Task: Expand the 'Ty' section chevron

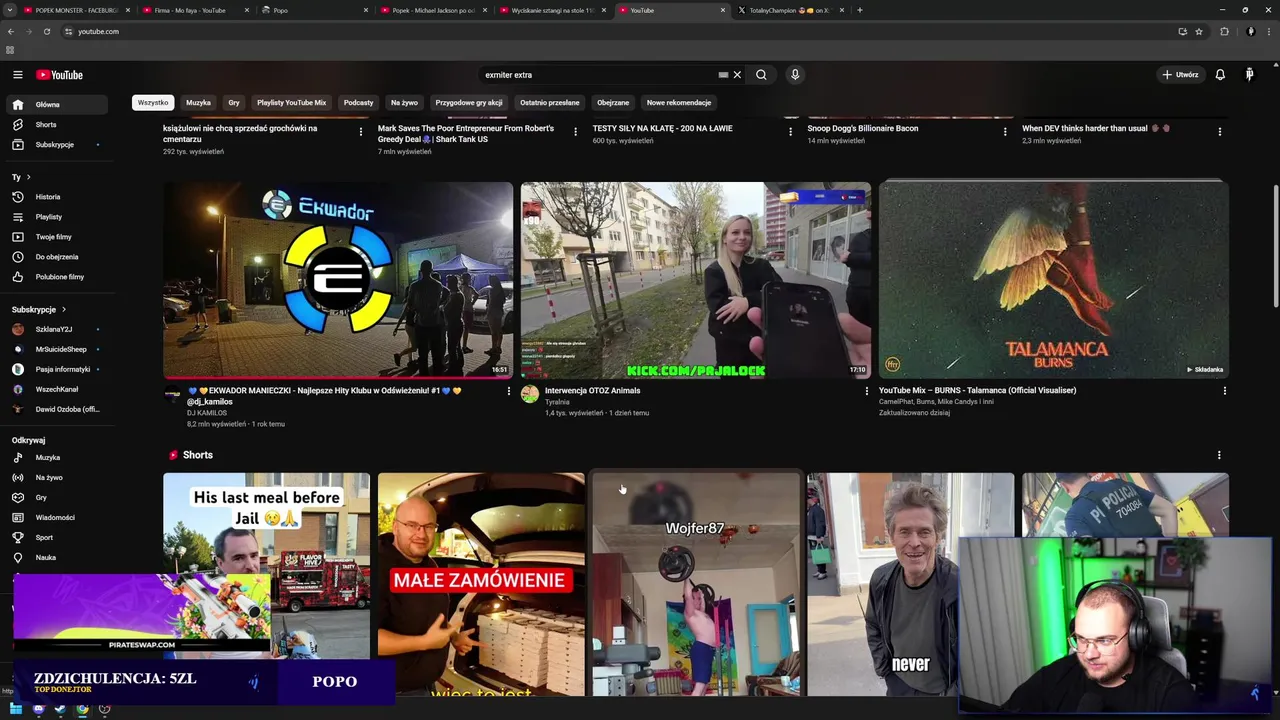Action: [x=28, y=177]
